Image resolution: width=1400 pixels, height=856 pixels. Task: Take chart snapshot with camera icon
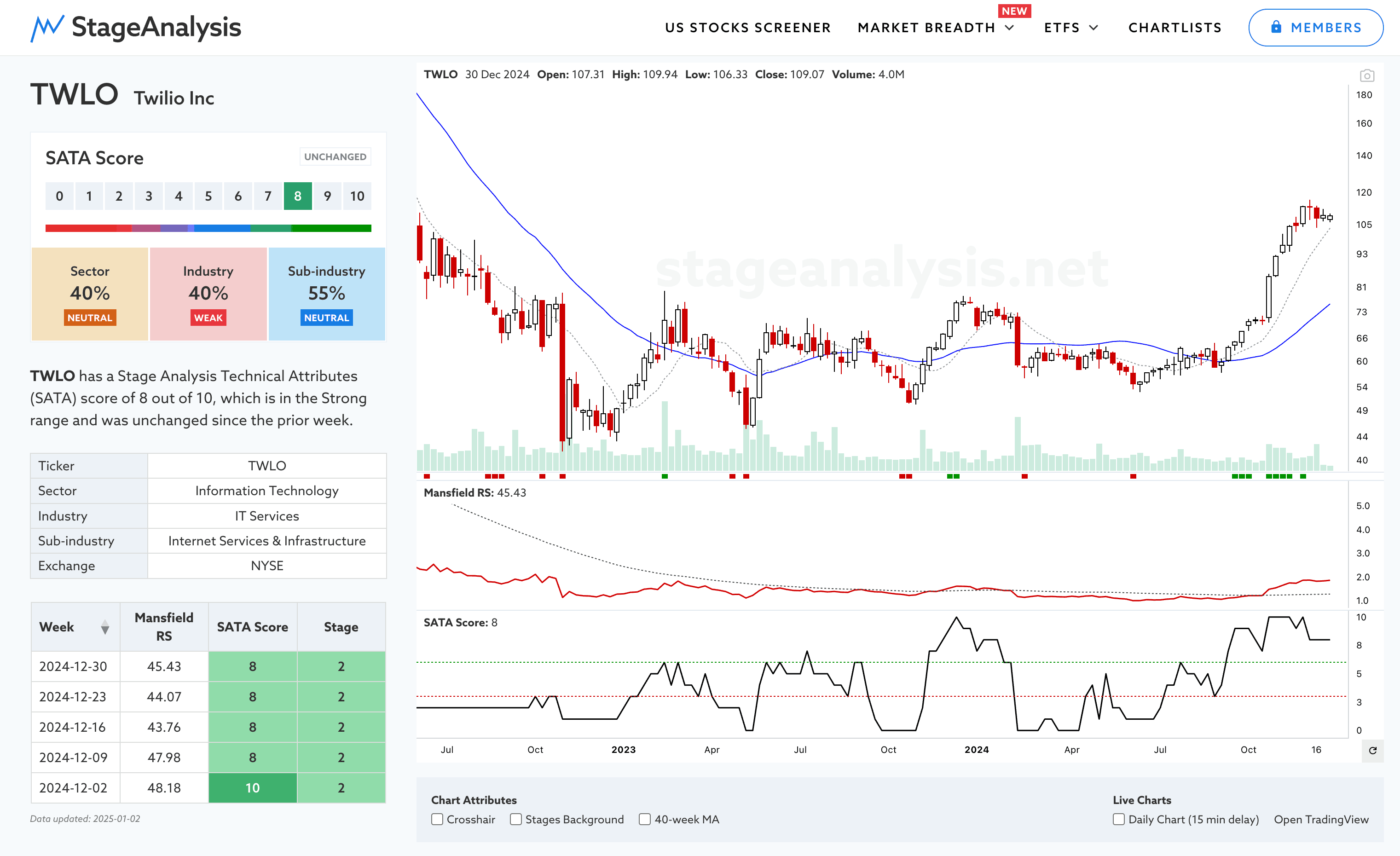click(1366, 75)
